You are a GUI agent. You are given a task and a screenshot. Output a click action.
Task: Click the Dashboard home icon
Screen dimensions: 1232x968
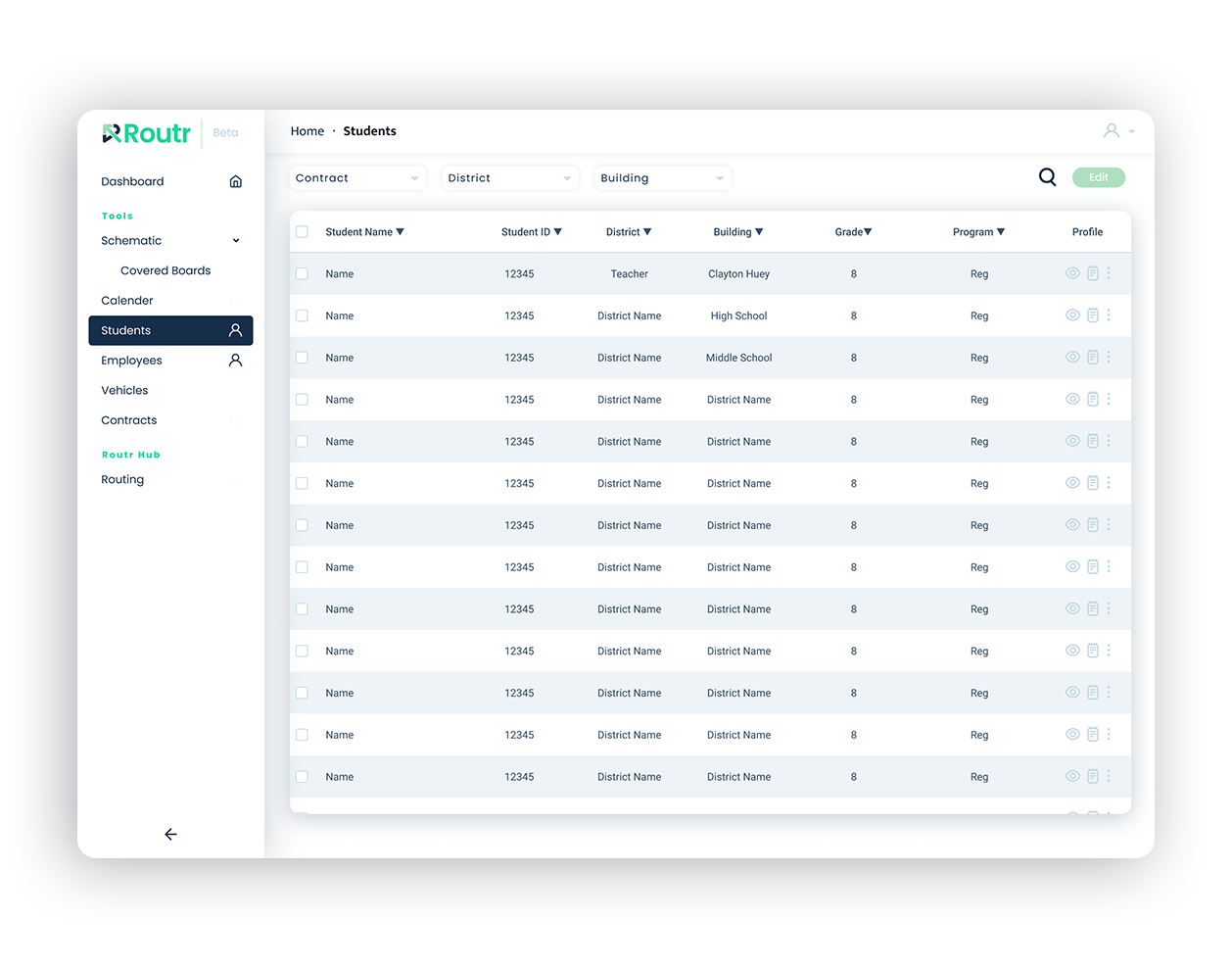(x=235, y=181)
